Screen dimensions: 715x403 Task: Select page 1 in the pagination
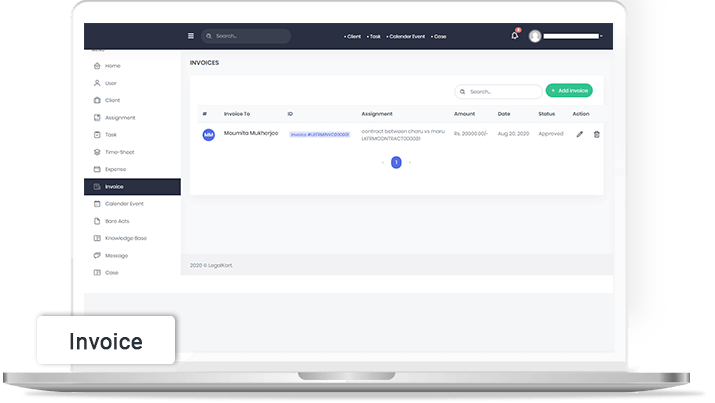[x=396, y=162]
